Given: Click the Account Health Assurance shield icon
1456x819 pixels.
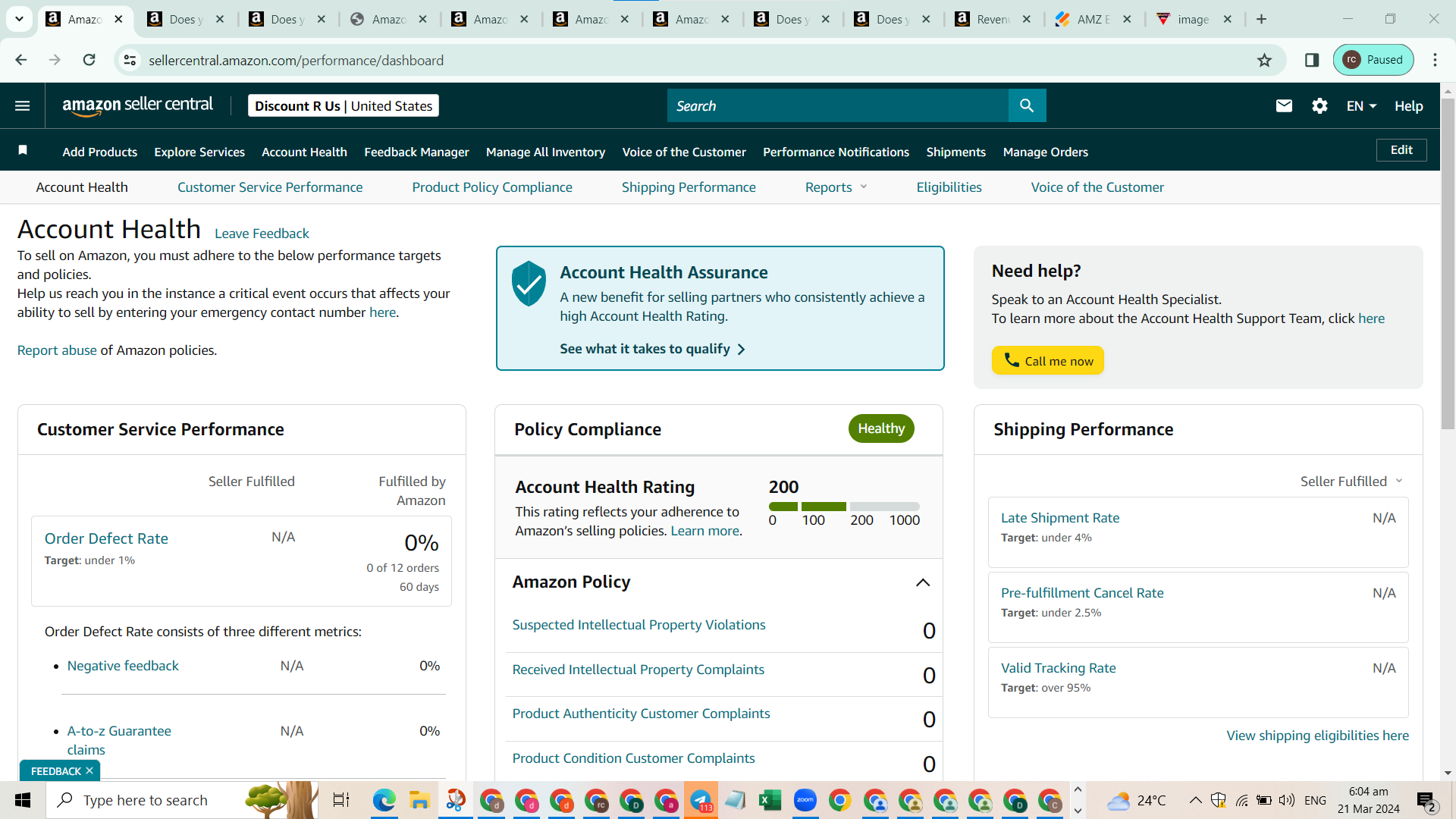Looking at the screenshot, I should (x=529, y=284).
